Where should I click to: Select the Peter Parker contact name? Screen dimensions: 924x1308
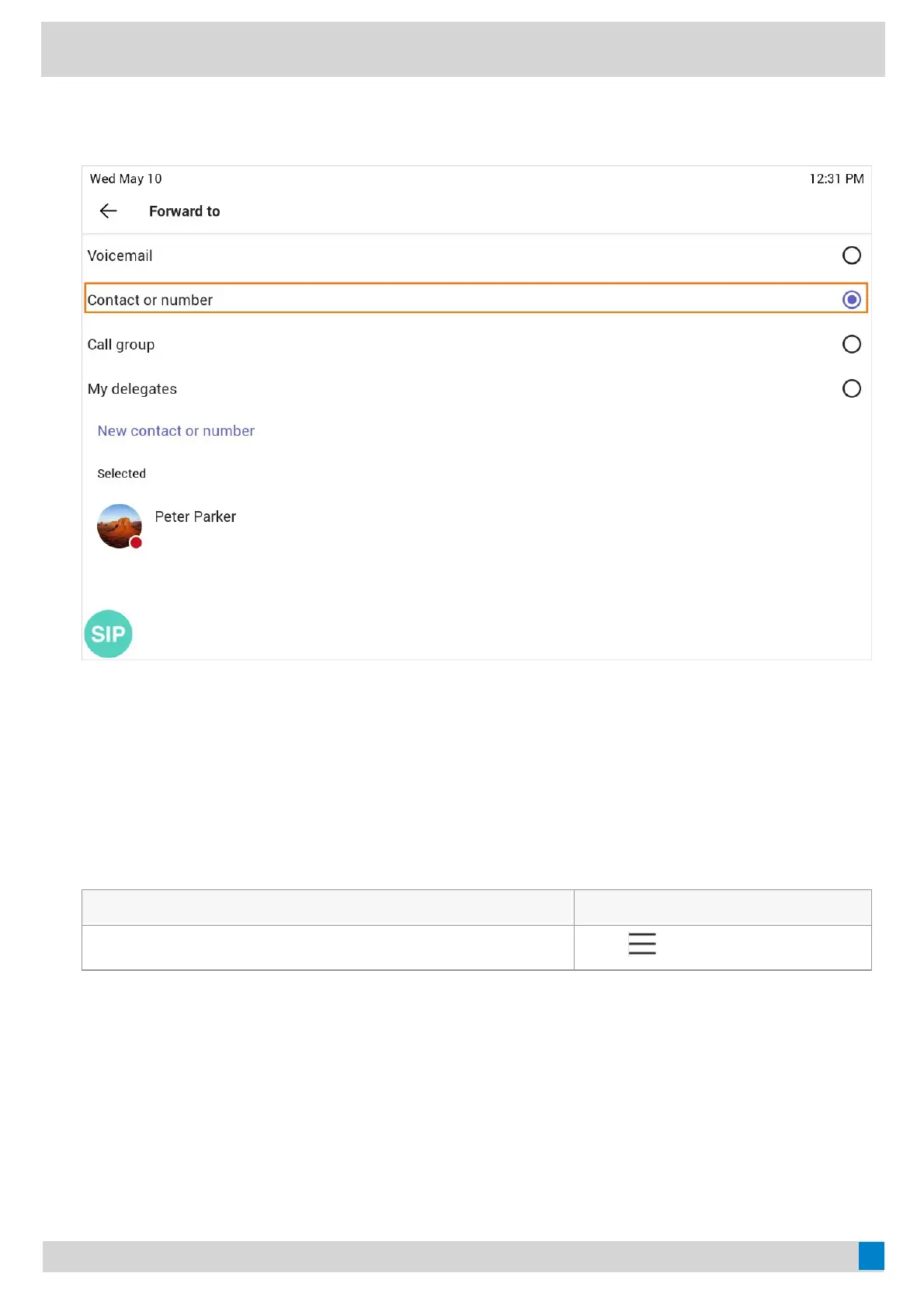[x=195, y=517]
